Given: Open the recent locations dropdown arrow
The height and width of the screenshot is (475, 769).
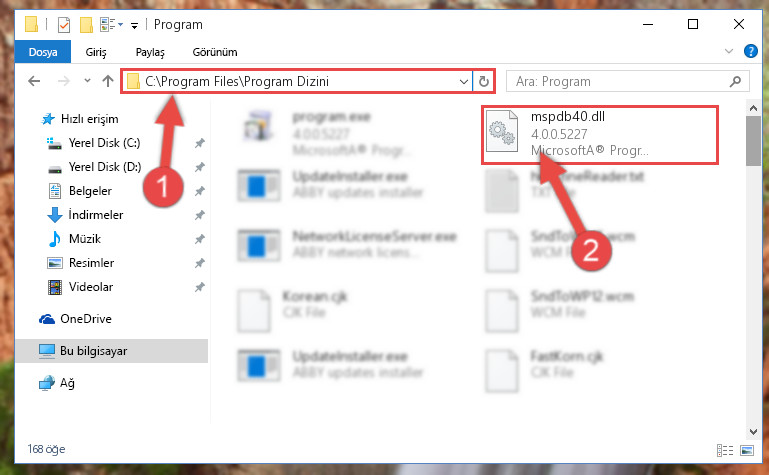Looking at the screenshot, I should pyautogui.click(x=87, y=81).
